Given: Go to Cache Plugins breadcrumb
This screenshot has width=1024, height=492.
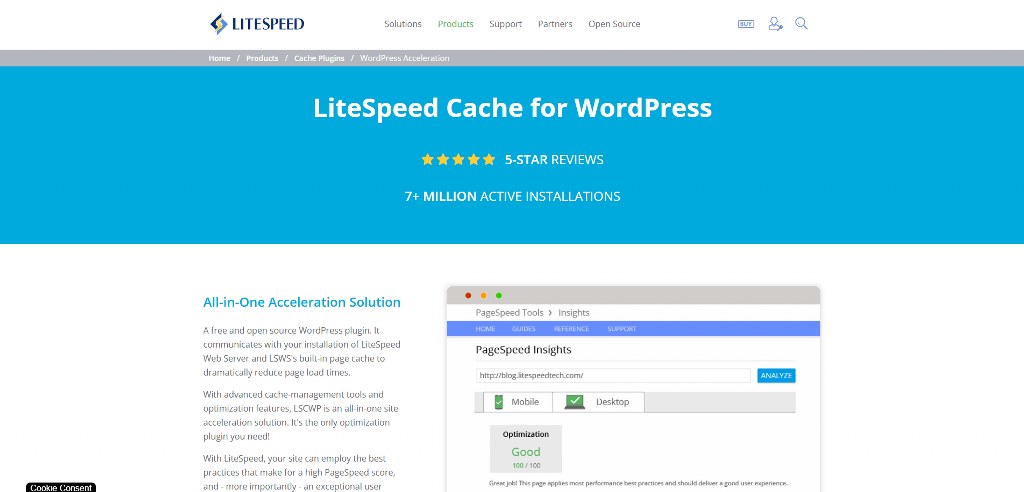Looking at the screenshot, I should [319, 58].
